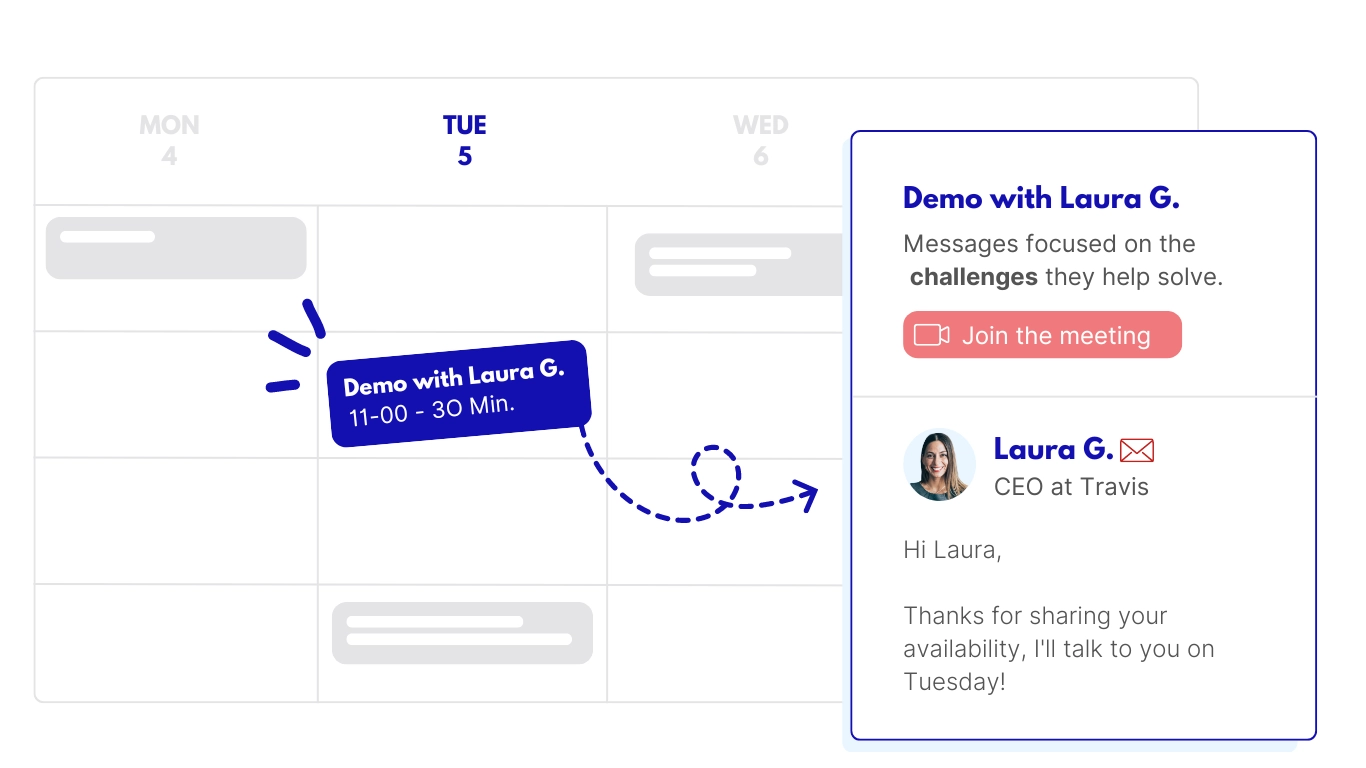1366x768 pixels.
Task: Open the blue Demo with Laura G. event
Action: [459, 393]
